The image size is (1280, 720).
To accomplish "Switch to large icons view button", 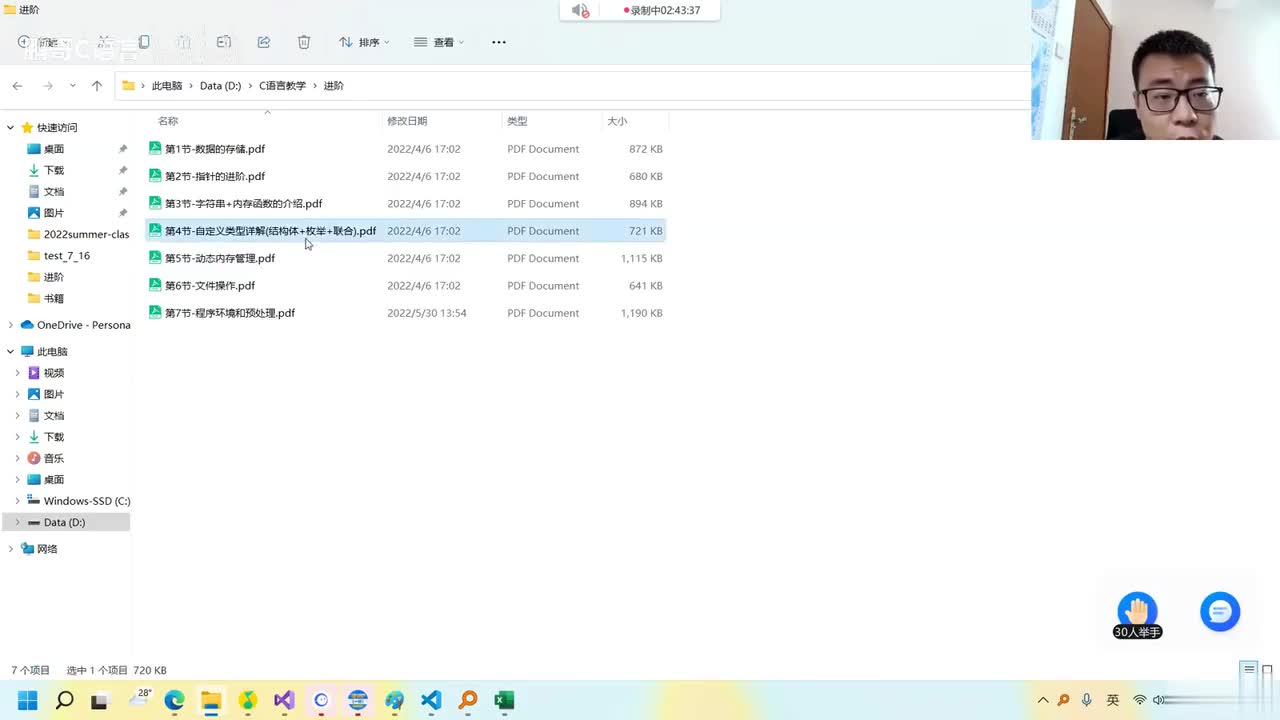I will 1267,669.
